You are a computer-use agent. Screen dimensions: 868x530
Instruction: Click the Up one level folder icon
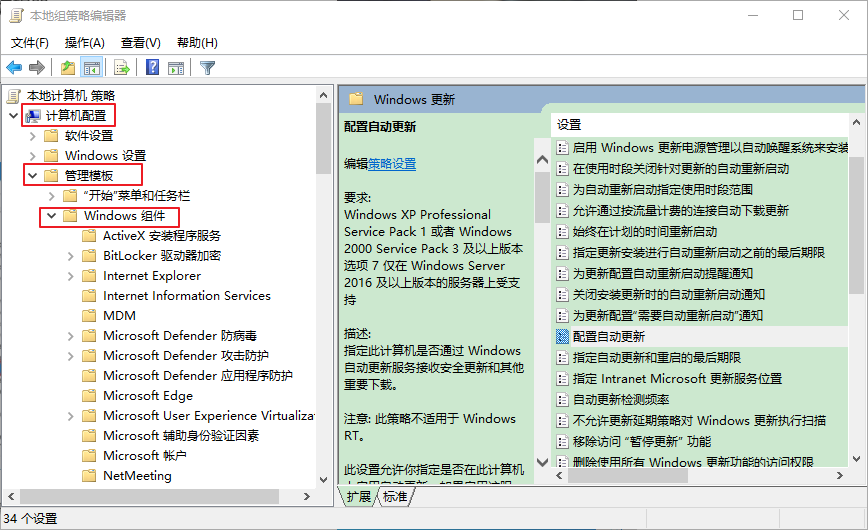(68, 68)
